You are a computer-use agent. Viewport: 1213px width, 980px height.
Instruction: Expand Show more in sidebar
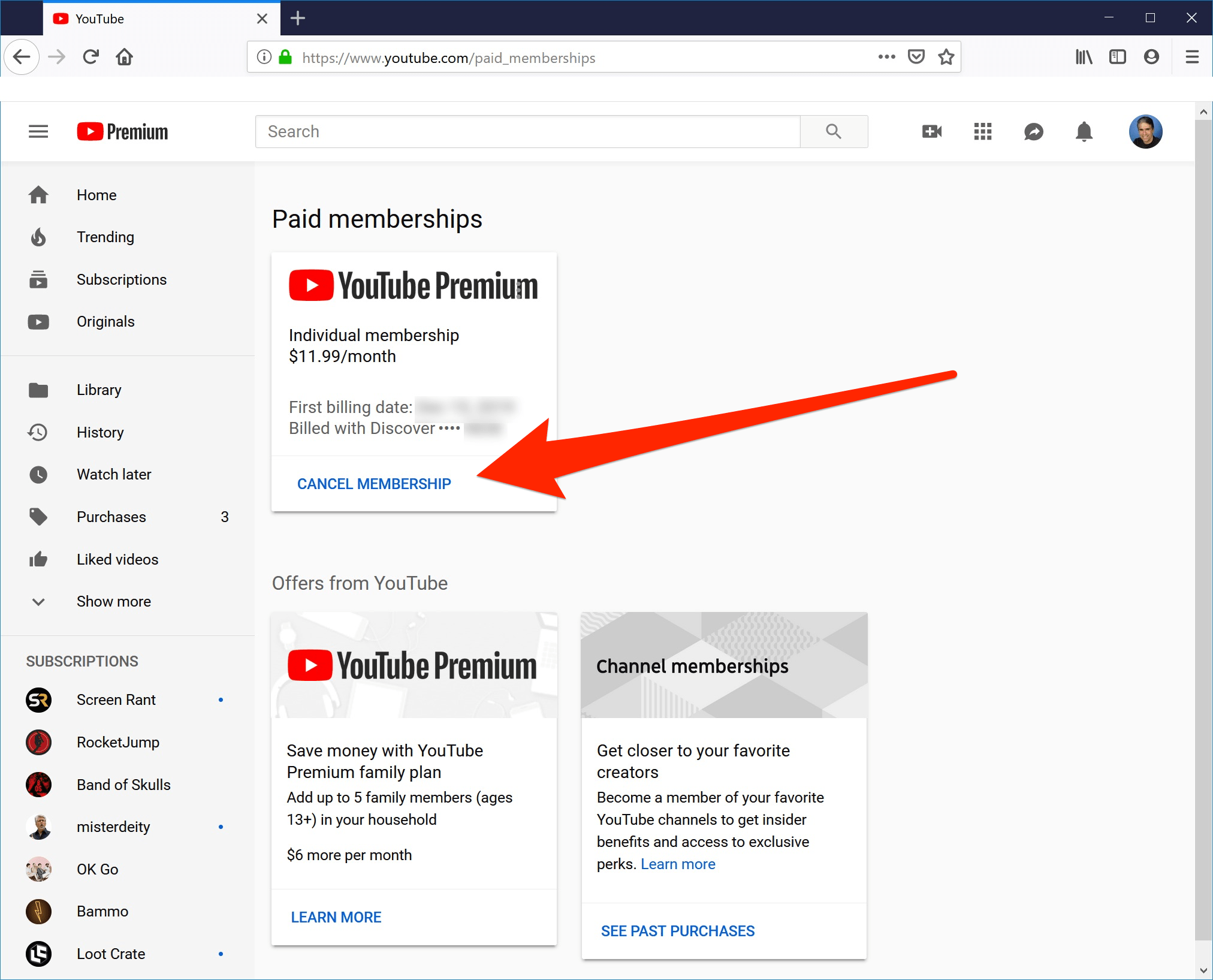113,601
